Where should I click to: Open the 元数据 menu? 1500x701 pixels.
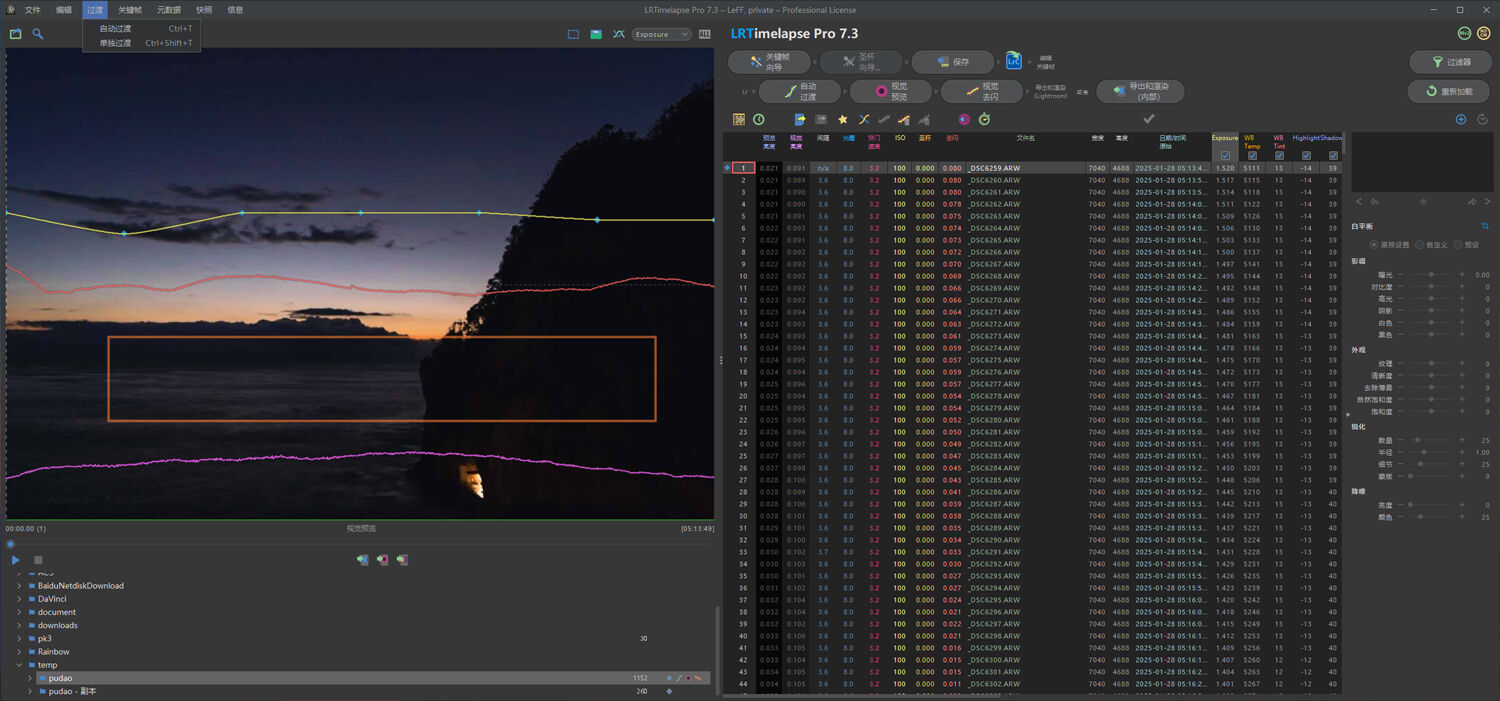(x=169, y=10)
